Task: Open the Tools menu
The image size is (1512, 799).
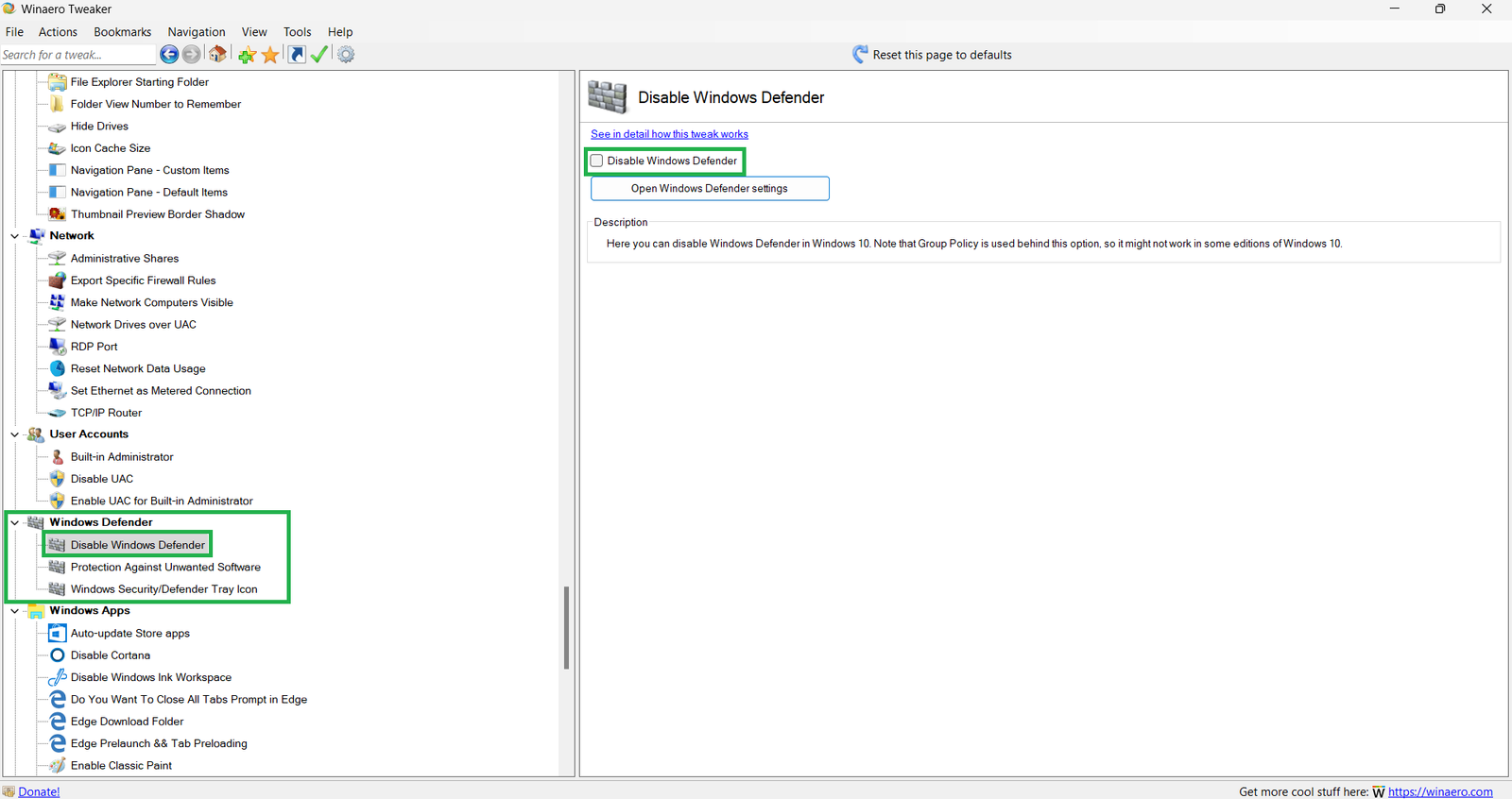Action: 297,31
